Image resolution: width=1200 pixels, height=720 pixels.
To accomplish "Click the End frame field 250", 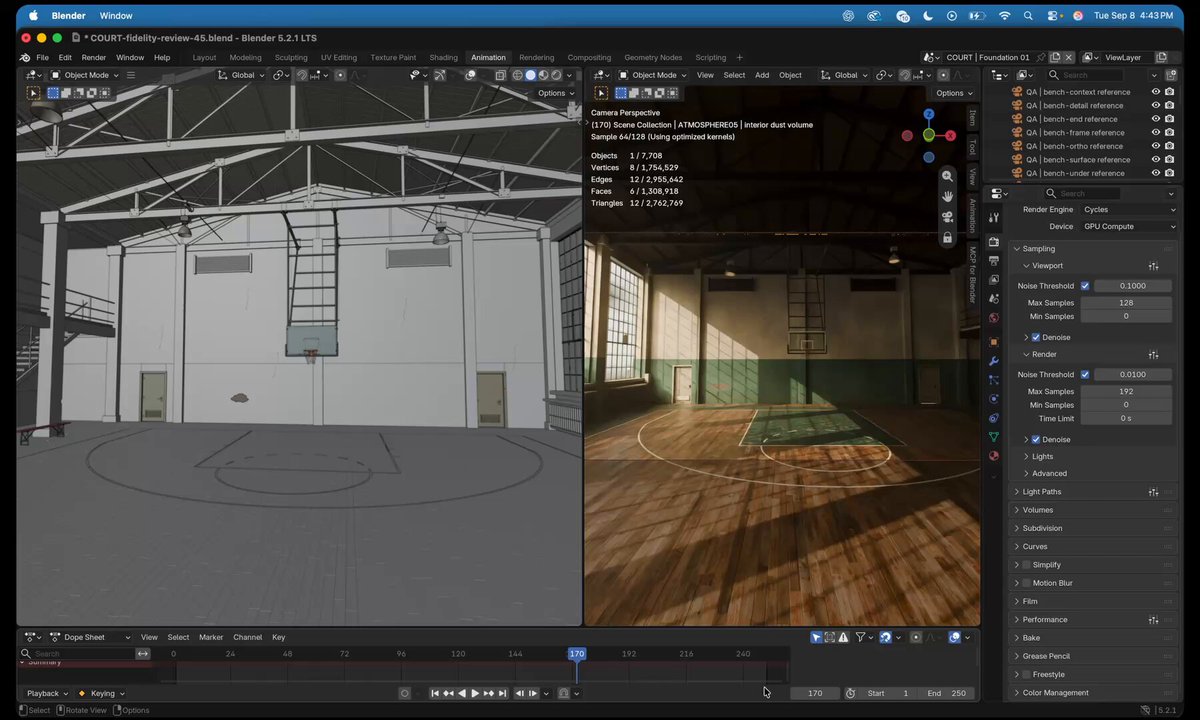I will 947,693.
